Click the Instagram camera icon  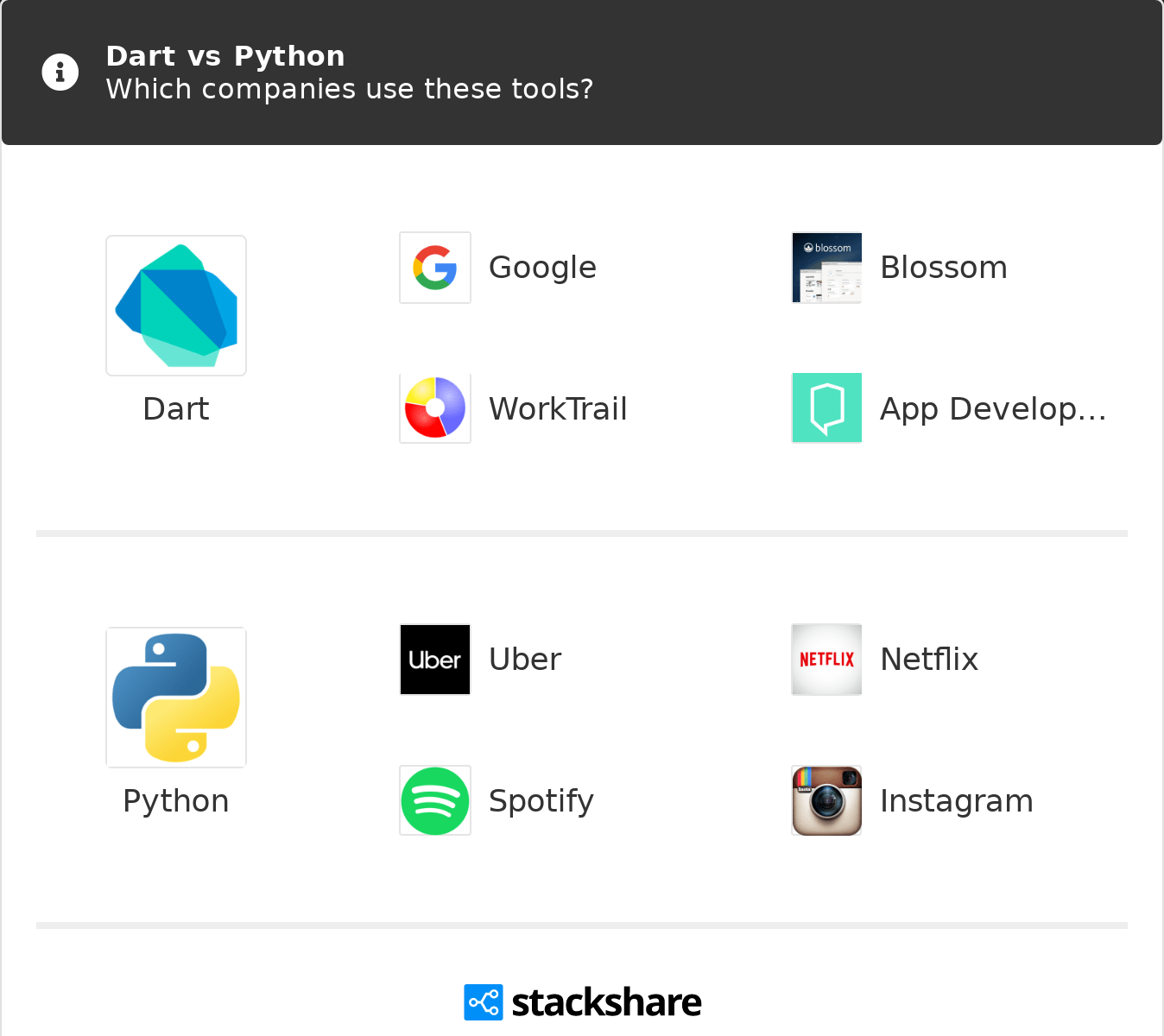coord(826,800)
